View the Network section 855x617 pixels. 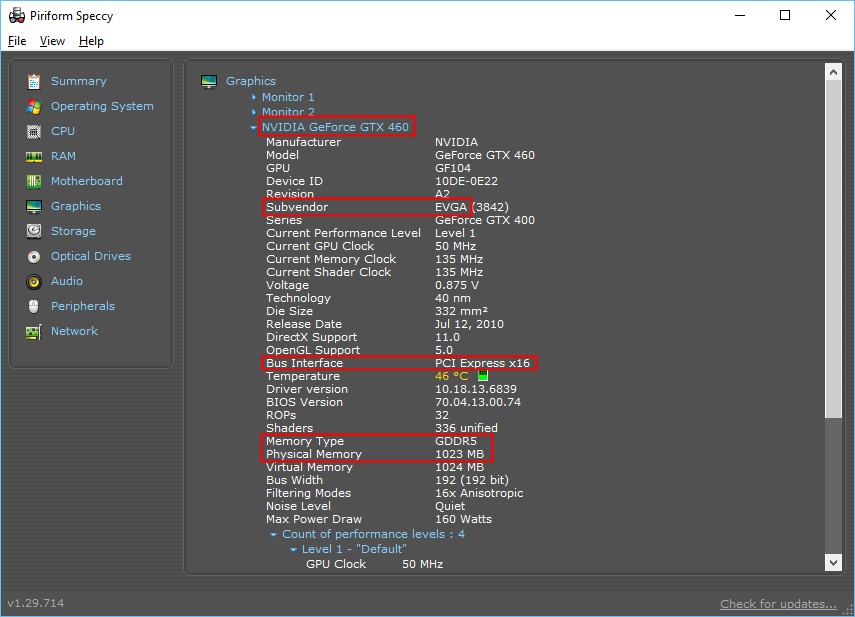(74, 331)
